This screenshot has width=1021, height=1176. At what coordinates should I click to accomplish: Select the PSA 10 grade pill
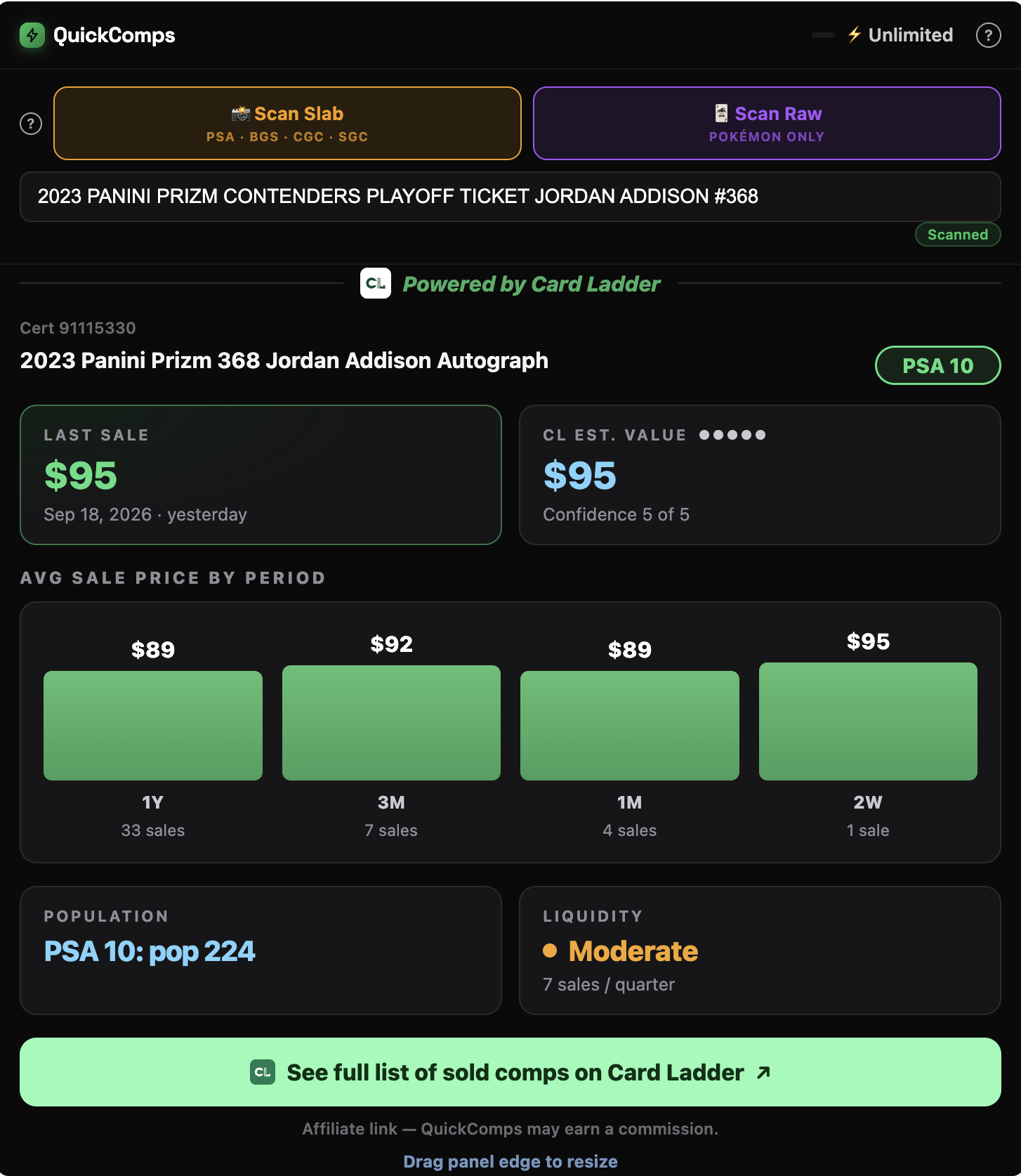tap(937, 365)
